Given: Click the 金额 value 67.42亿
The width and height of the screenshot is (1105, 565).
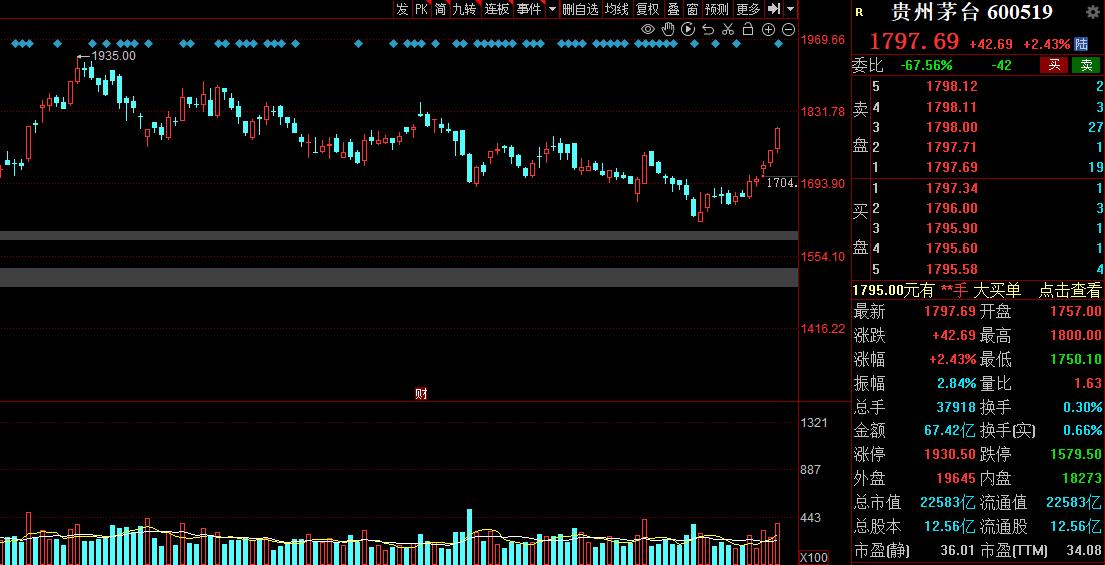Looking at the screenshot, I should pos(949,430).
